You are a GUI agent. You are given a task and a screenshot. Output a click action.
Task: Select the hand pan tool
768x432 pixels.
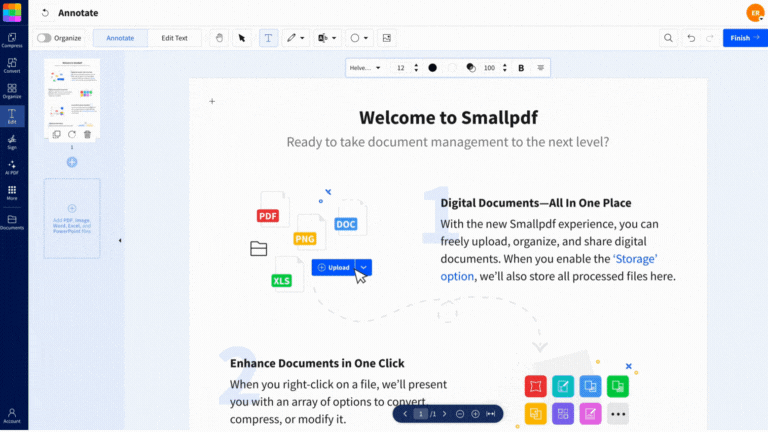point(219,38)
